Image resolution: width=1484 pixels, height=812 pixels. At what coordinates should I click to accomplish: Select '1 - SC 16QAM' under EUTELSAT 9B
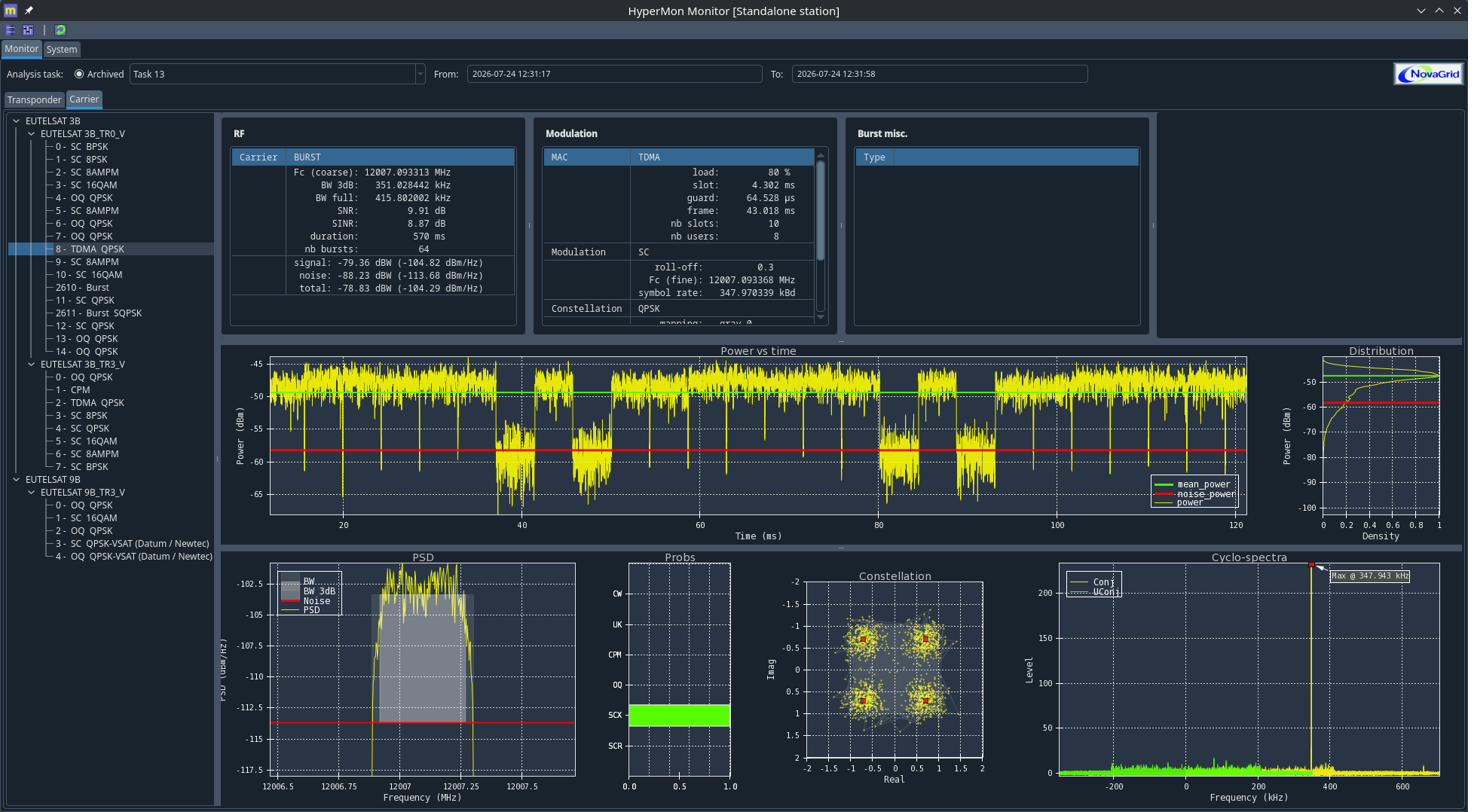[86, 518]
